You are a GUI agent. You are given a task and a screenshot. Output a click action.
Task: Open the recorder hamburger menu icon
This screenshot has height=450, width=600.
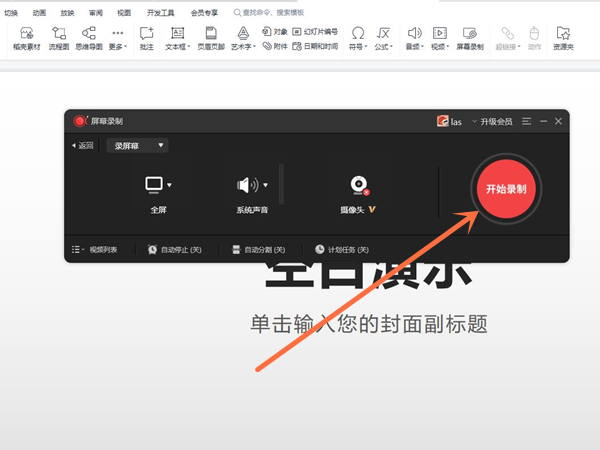tap(526, 121)
